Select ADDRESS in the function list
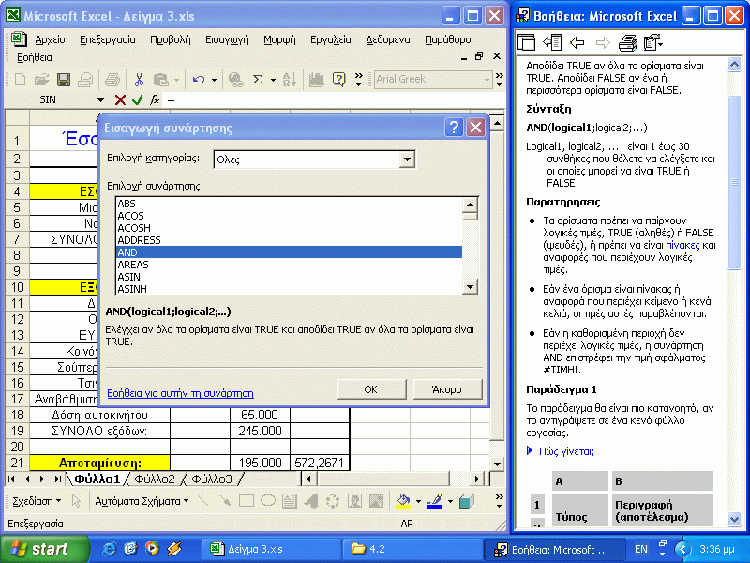 tap(289, 240)
